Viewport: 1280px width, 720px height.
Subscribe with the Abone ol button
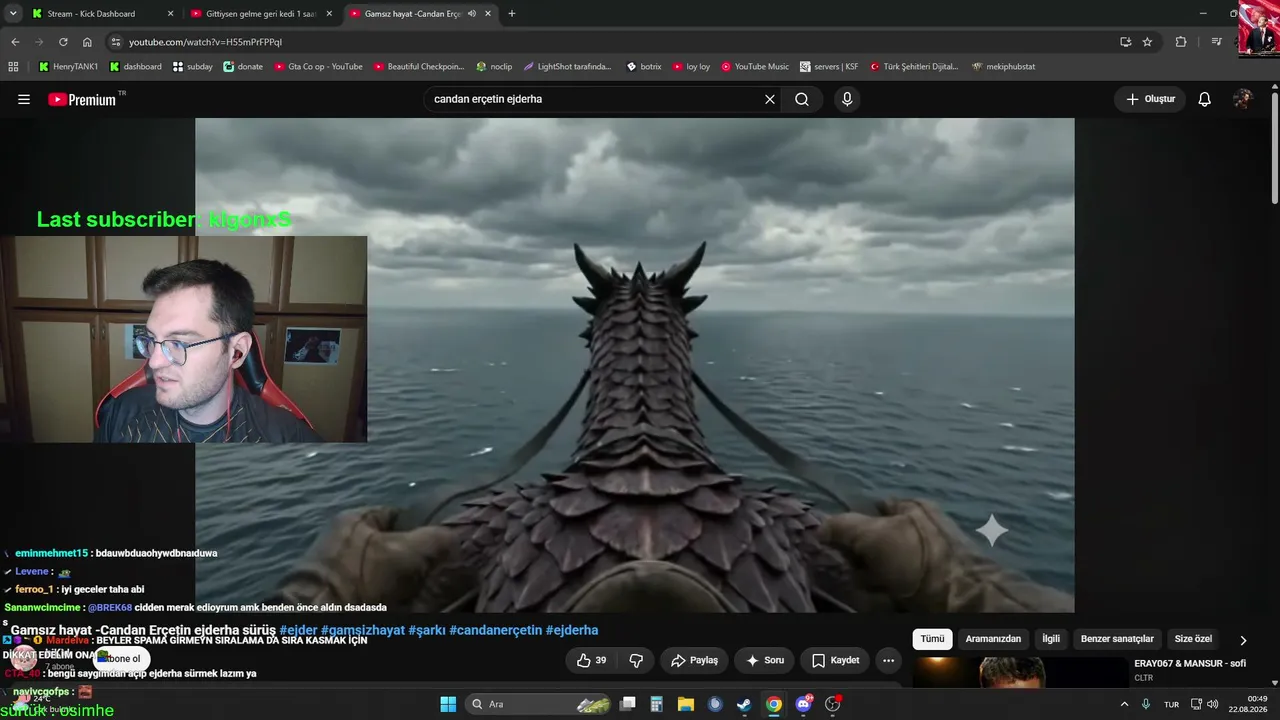(x=122, y=659)
